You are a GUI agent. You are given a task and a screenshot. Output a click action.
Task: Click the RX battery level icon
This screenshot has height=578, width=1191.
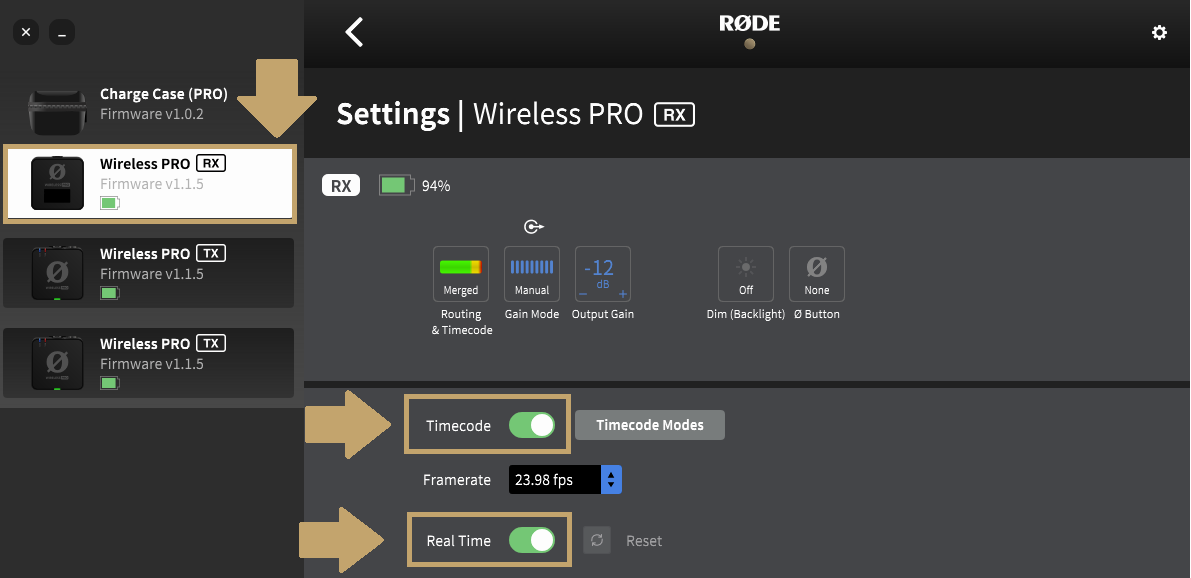pos(397,185)
